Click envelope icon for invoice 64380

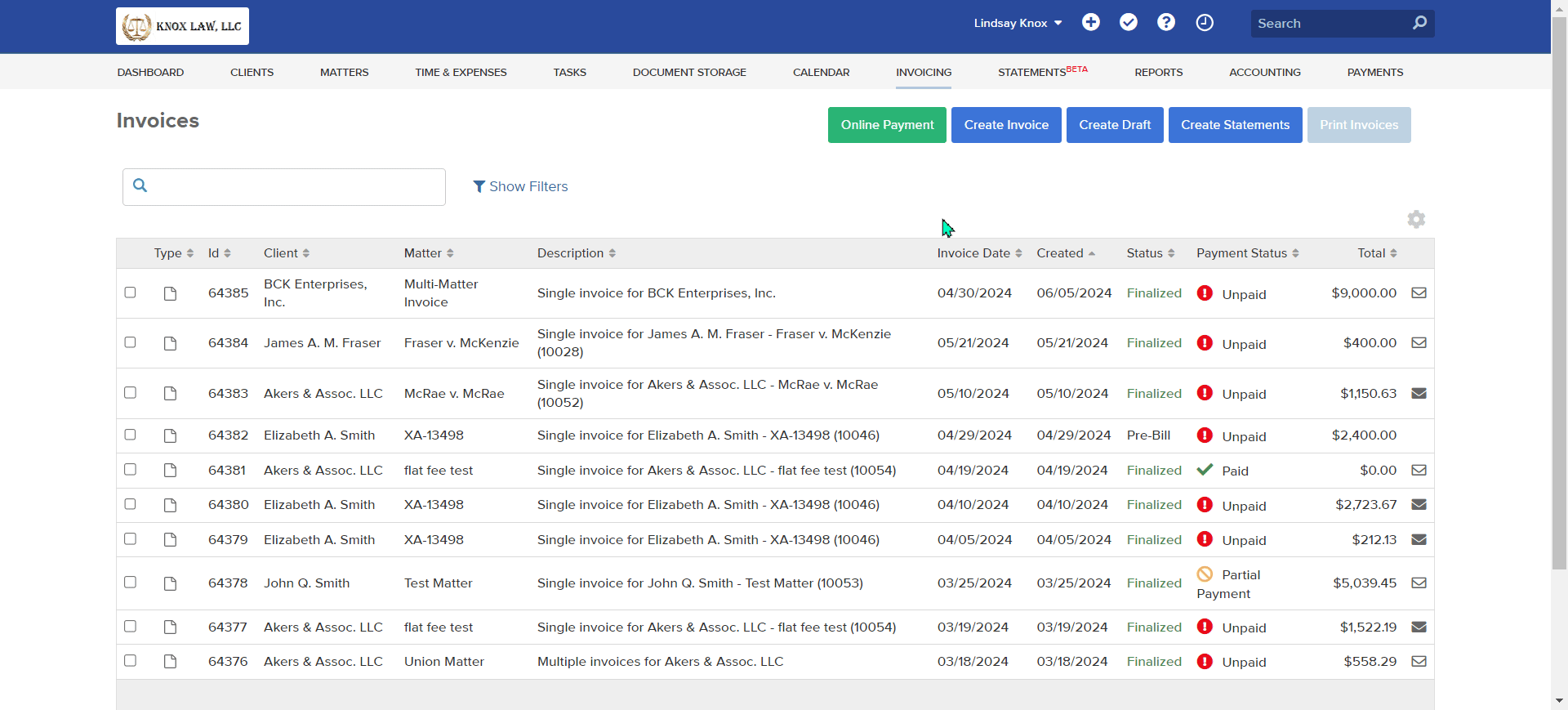1419,504
